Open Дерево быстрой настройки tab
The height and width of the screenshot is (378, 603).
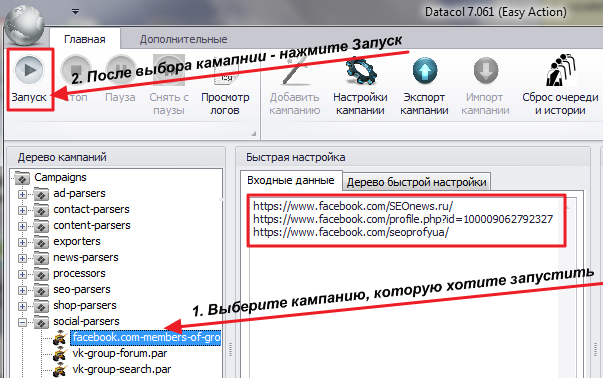[x=416, y=182]
